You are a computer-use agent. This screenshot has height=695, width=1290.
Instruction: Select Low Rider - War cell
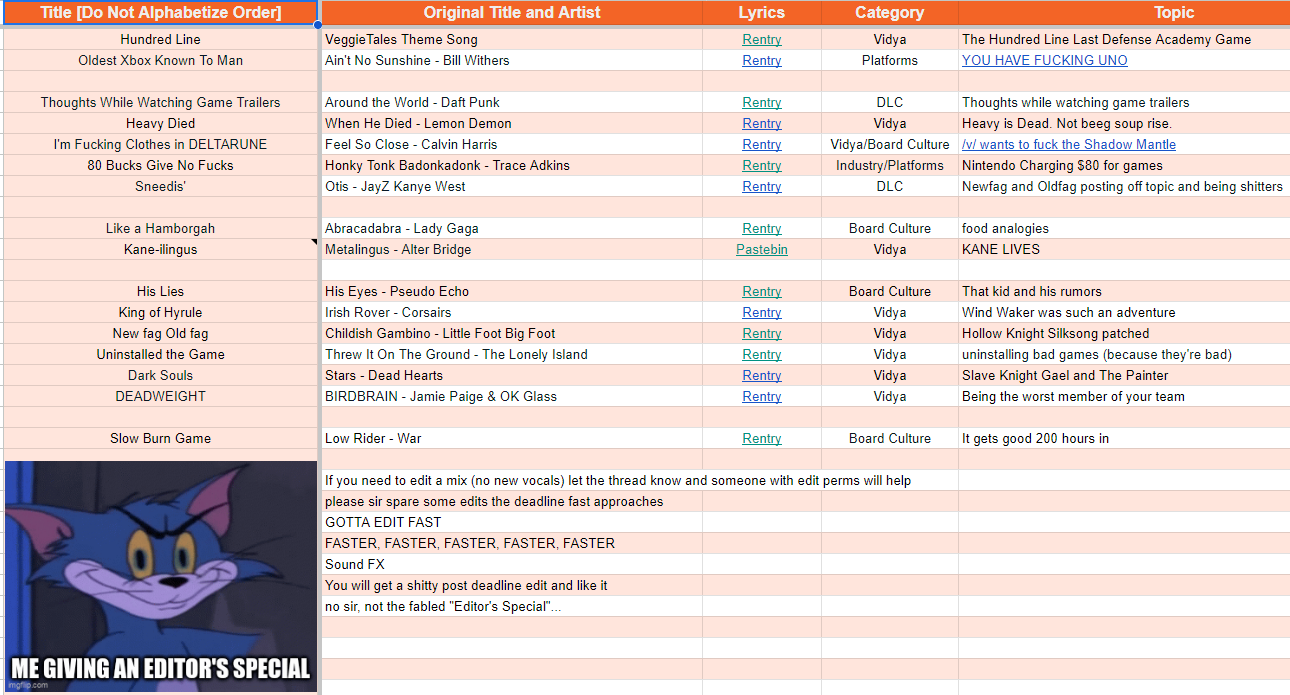point(511,439)
